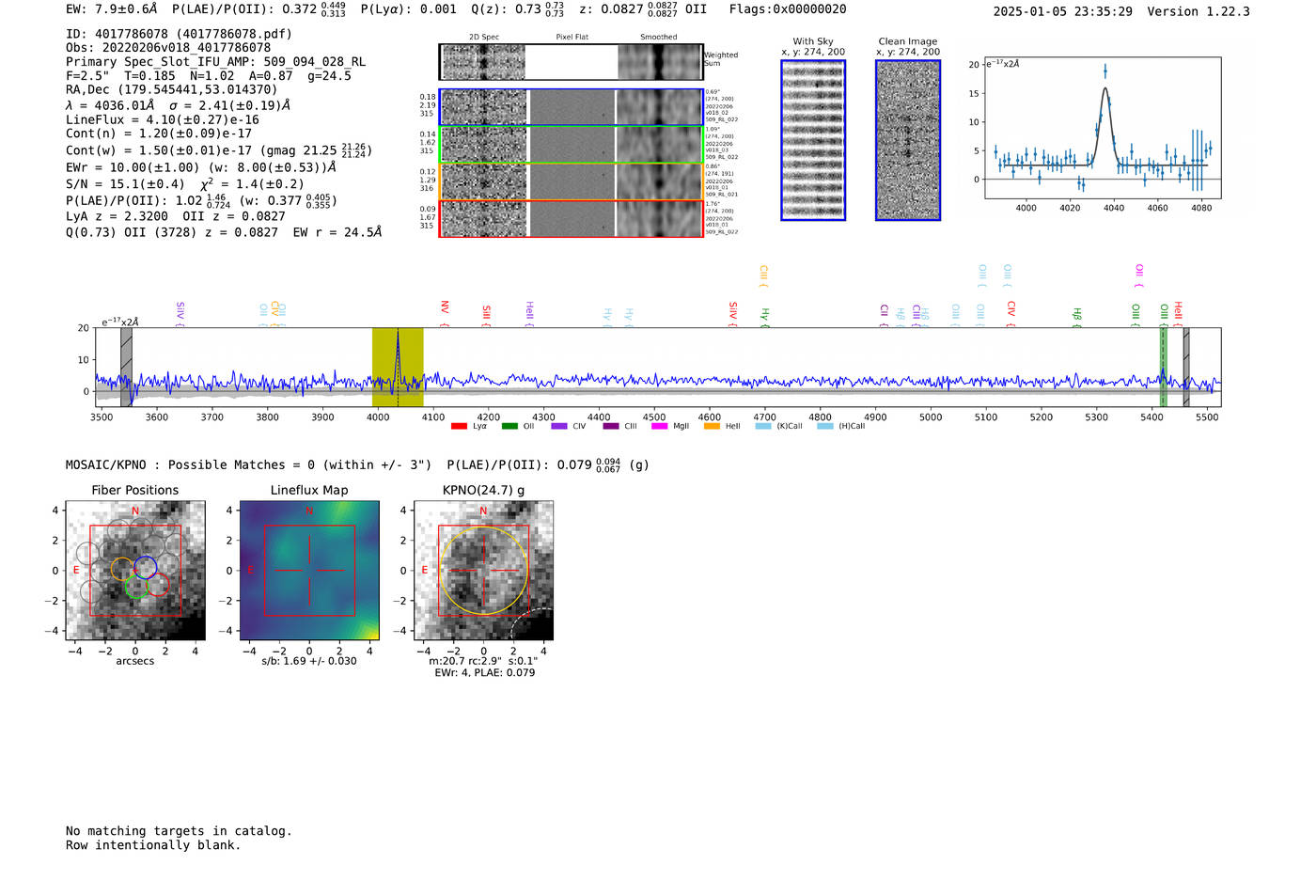Click the magenta MgII legend swatch
This screenshot has height=896, width=1316.
pyautogui.click(x=659, y=426)
